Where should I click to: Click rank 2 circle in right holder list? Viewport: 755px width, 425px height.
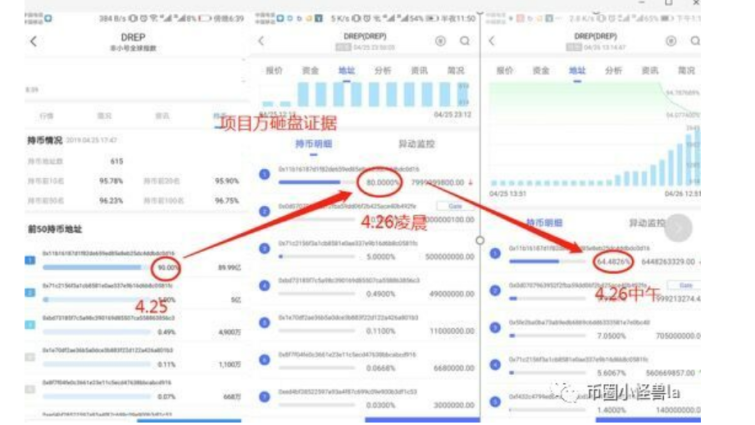(495, 290)
